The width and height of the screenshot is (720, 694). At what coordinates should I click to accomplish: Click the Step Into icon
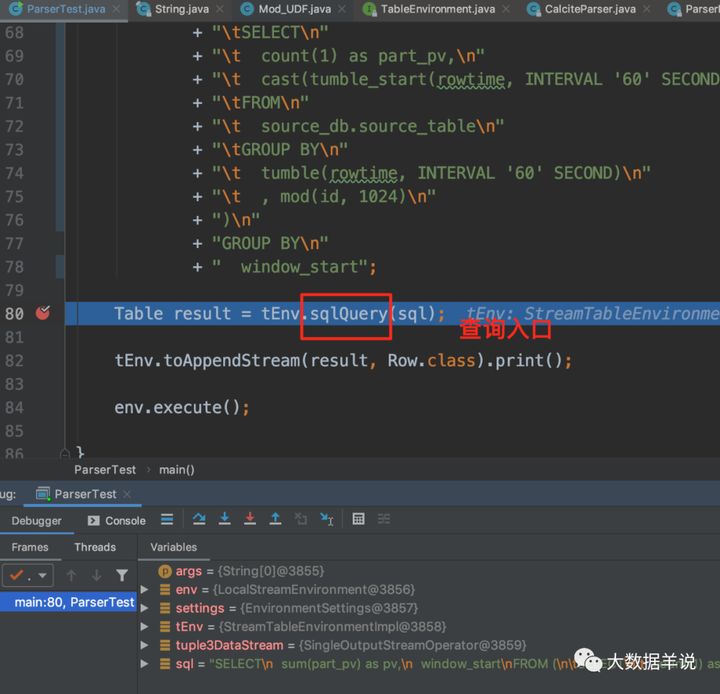pos(225,519)
